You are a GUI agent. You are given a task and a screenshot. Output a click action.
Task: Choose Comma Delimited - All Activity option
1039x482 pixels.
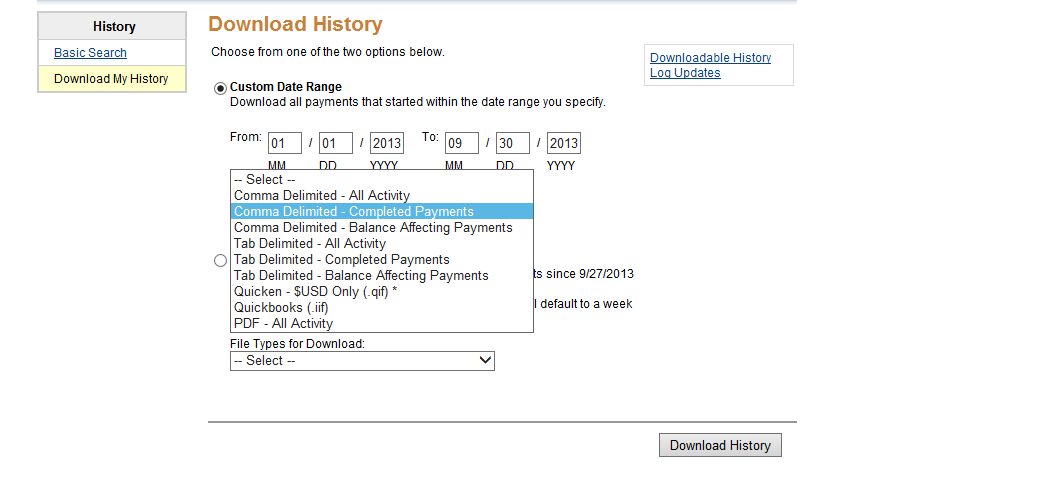point(382,196)
